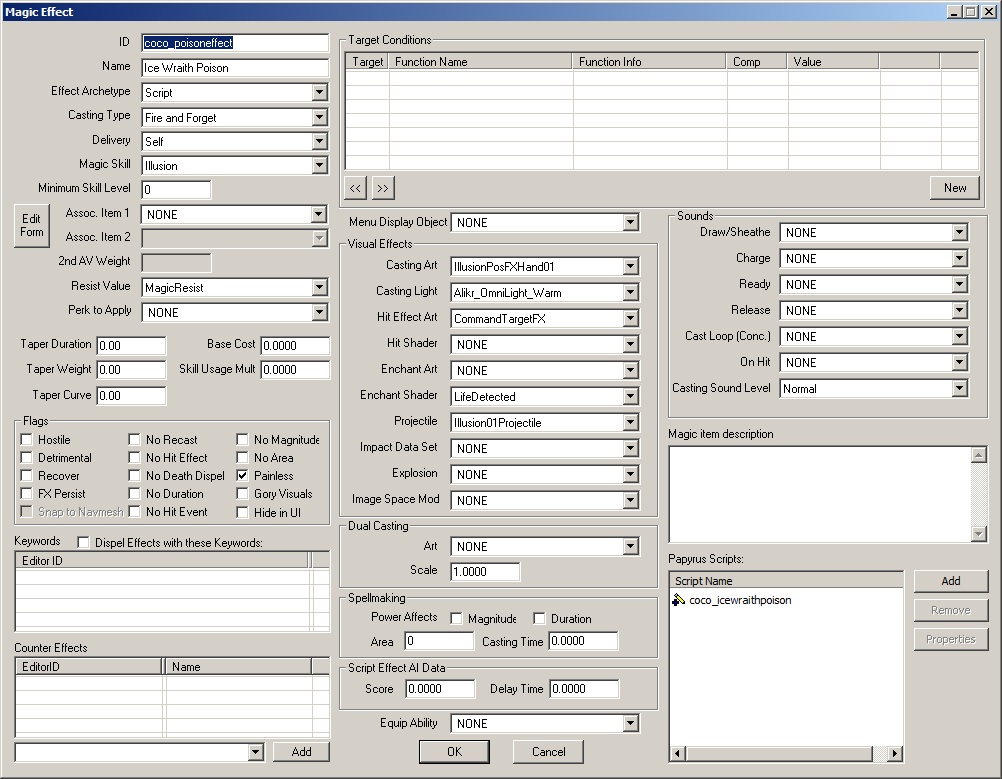The height and width of the screenshot is (779, 1002).
Task: Open the Casting Art dropdown
Action: pyautogui.click(x=629, y=267)
